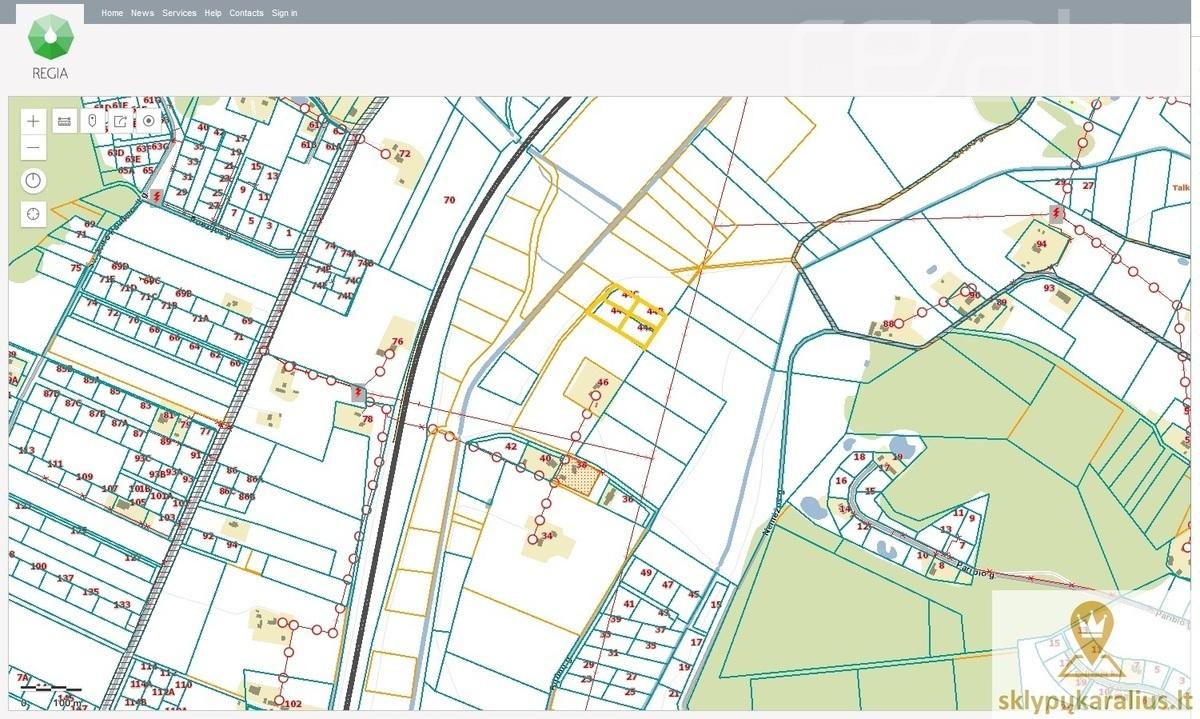Go to the Contacts page
Screen dimensions: 1200x719
click(246, 13)
